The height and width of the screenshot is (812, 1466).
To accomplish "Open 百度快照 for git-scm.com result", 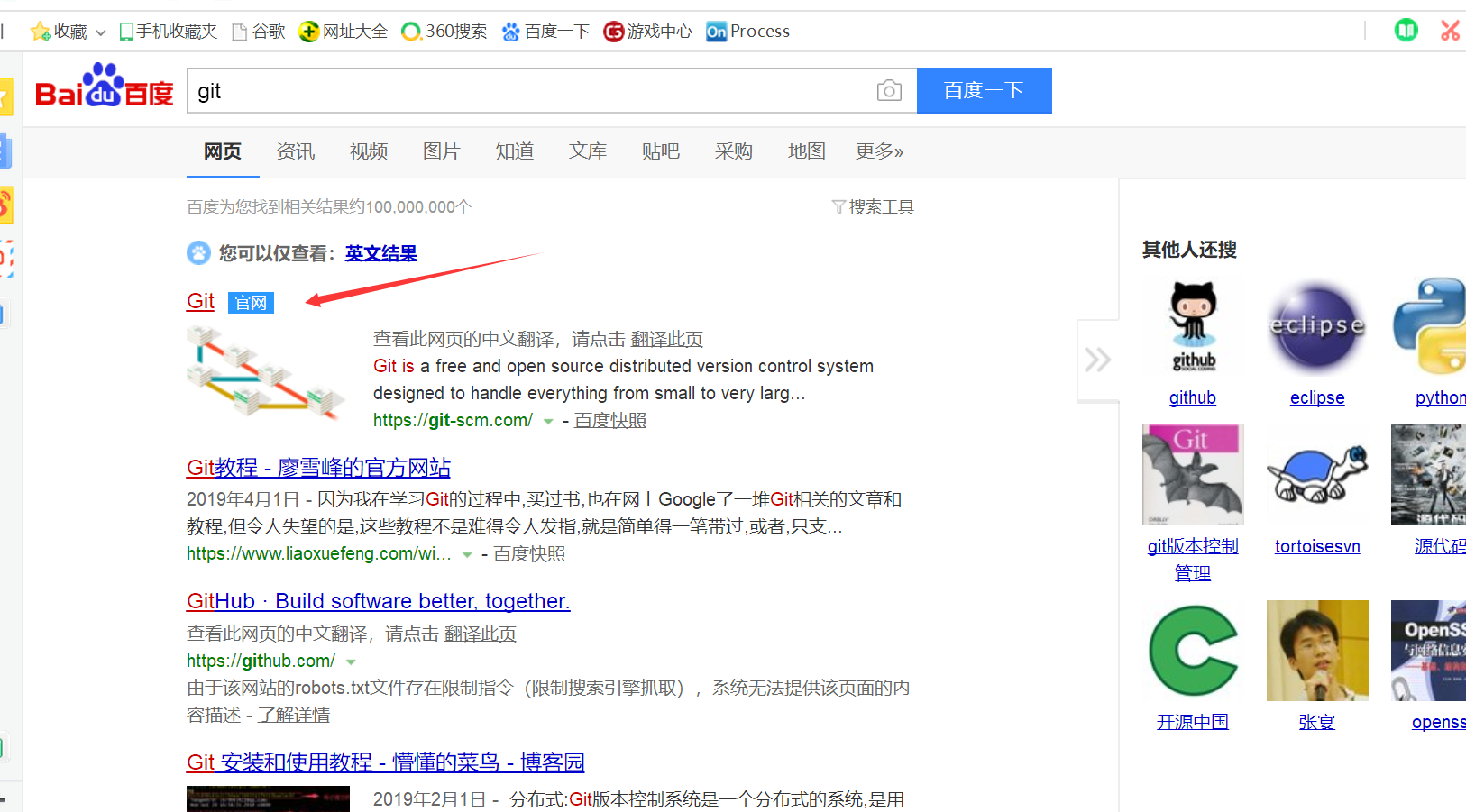I will (x=610, y=421).
